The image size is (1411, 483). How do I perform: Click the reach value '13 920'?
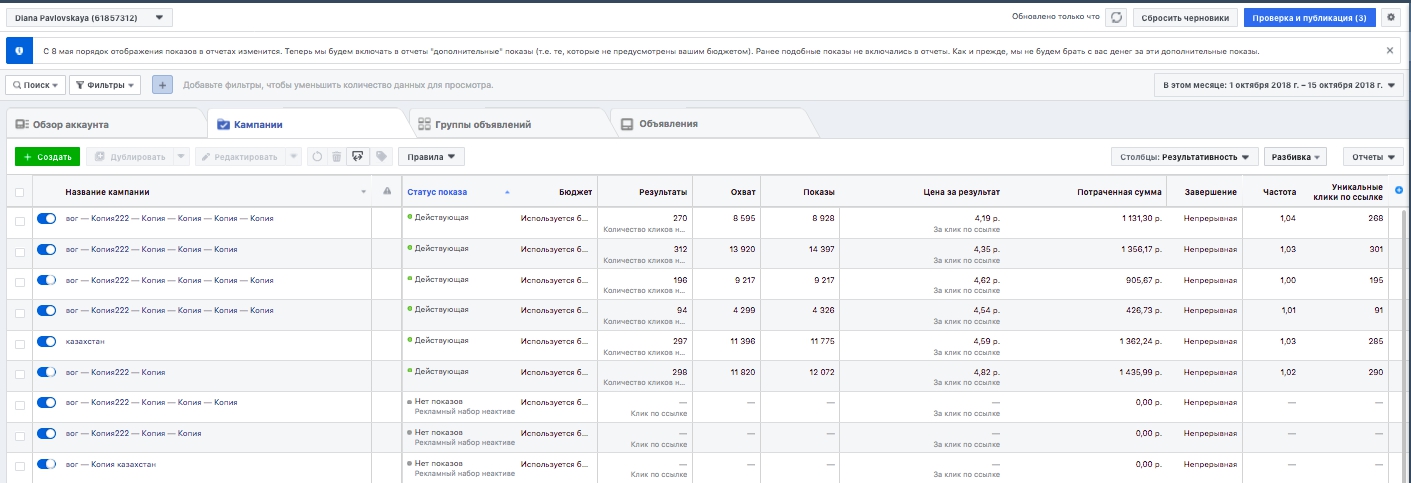point(744,249)
